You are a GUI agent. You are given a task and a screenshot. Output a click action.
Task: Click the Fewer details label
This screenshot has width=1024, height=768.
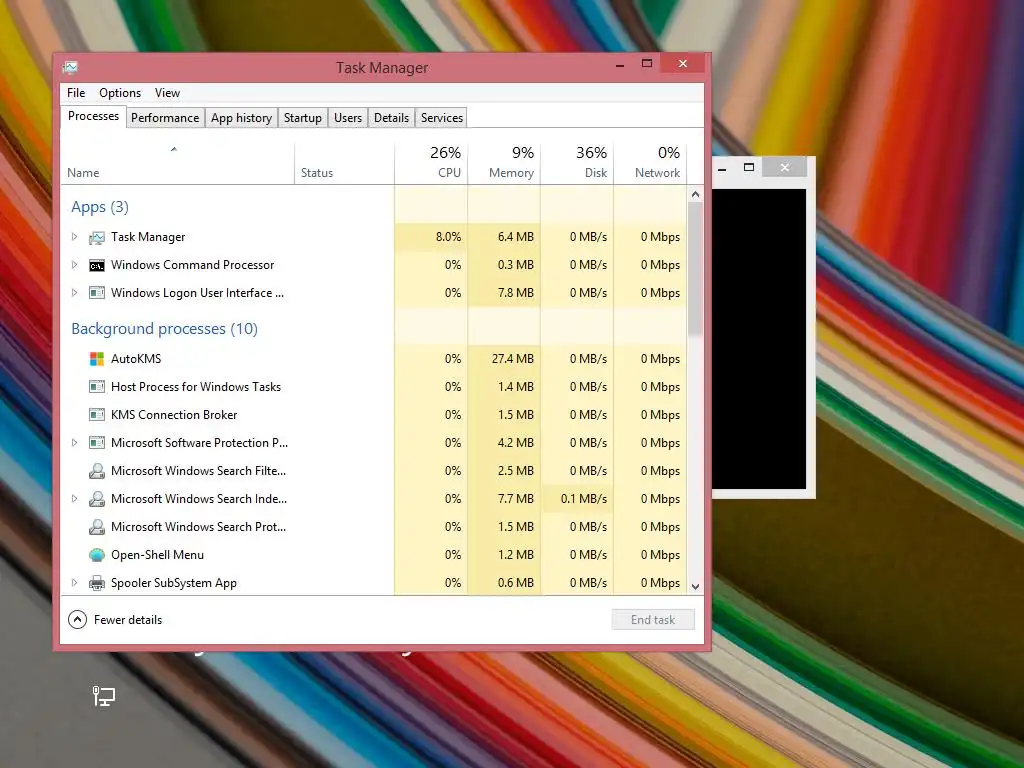tap(128, 620)
